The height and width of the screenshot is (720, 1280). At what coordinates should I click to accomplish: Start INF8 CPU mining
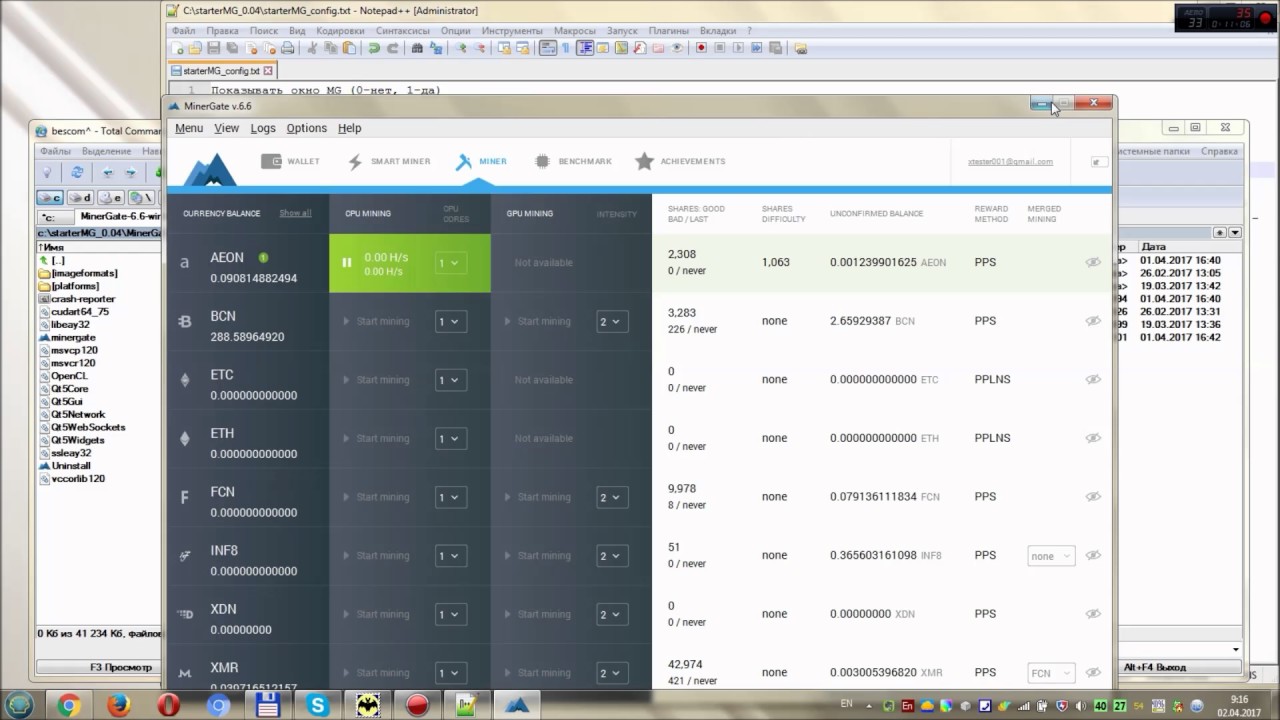376,556
